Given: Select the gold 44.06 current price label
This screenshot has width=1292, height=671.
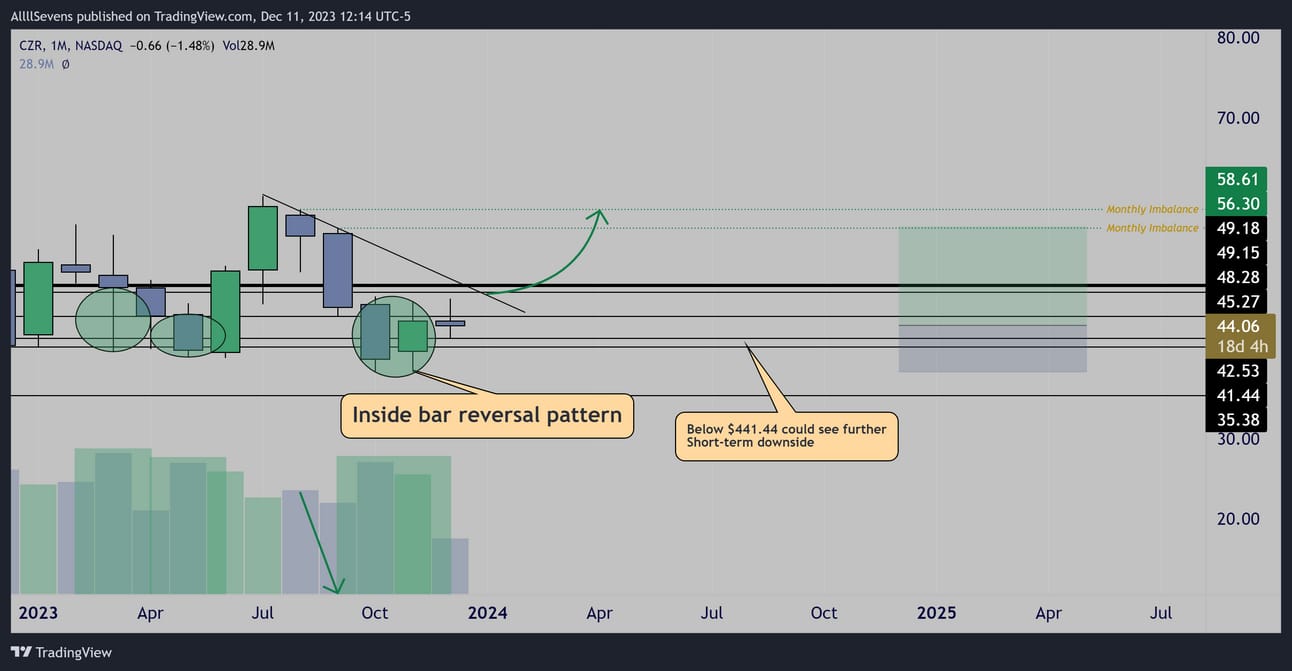Looking at the screenshot, I should (x=1237, y=325).
